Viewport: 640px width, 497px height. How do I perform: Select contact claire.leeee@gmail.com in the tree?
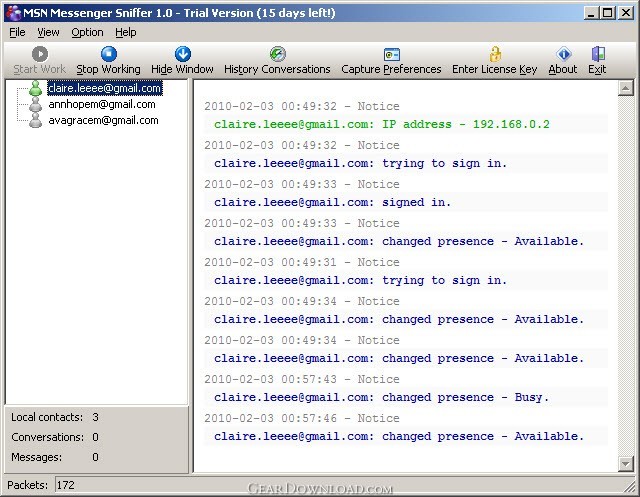(105, 88)
